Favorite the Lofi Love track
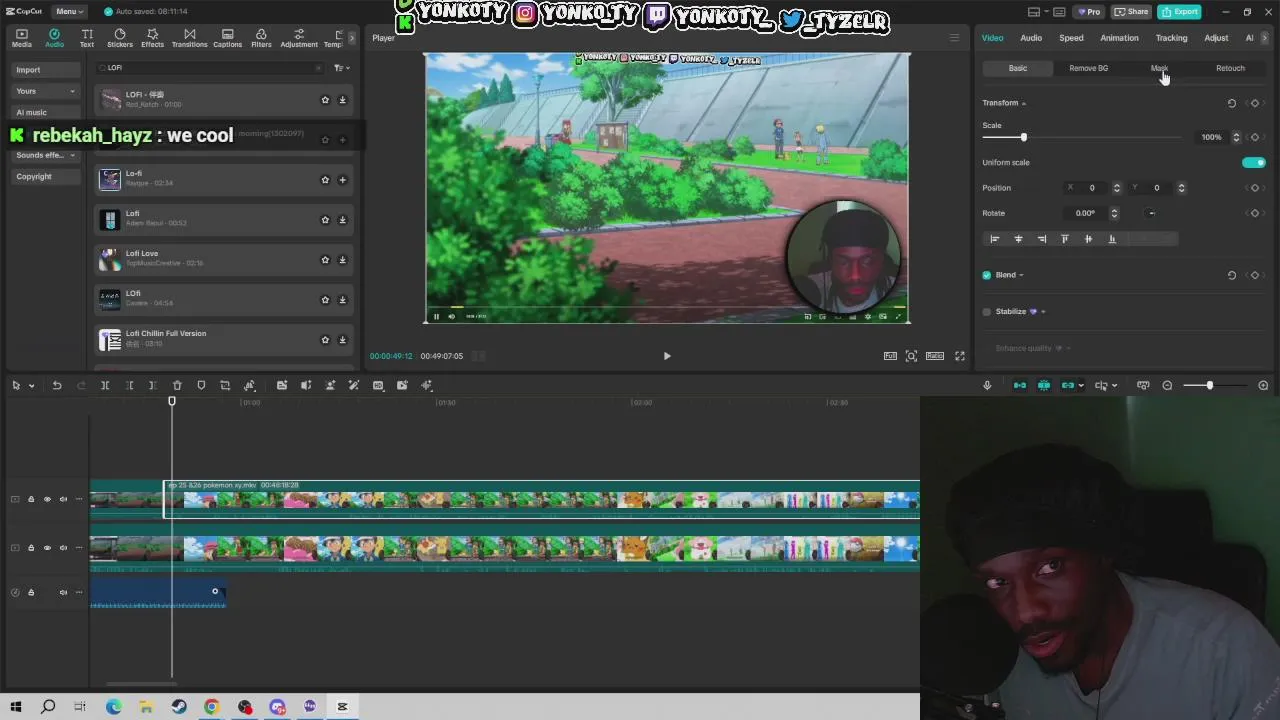1280x720 pixels. [325, 260]
